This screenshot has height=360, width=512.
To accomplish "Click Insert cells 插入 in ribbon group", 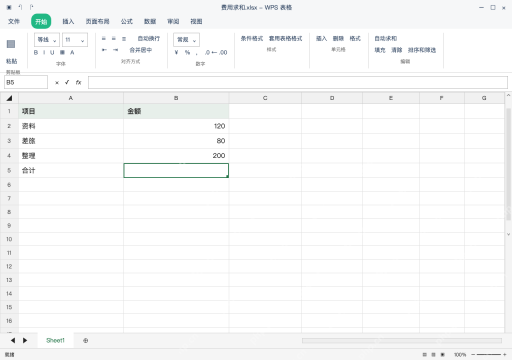I will (x=321, y=39).
